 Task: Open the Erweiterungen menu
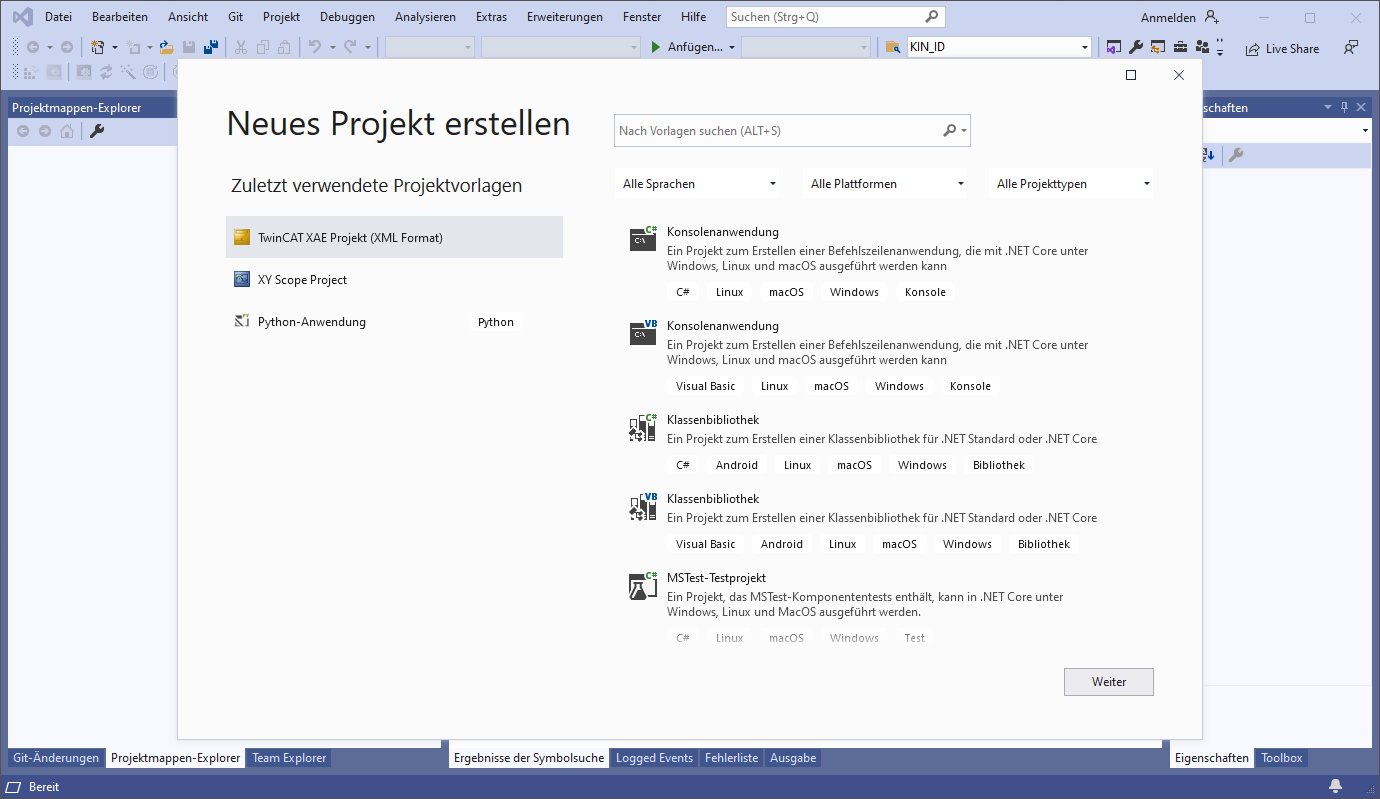pyautogui.click(x=565, y=17)
